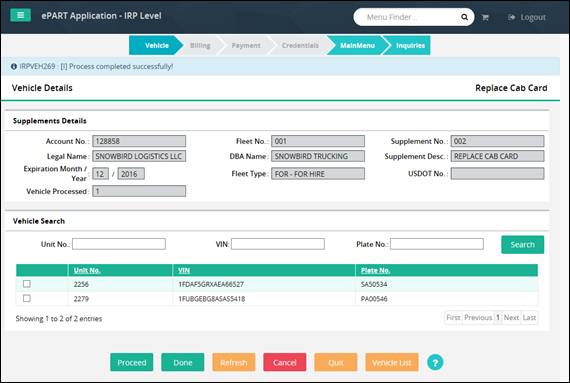This screenshot has width=570, height=383.
Task: Click the Logout link
Action: pyautogui.click(x=527, y=17)
